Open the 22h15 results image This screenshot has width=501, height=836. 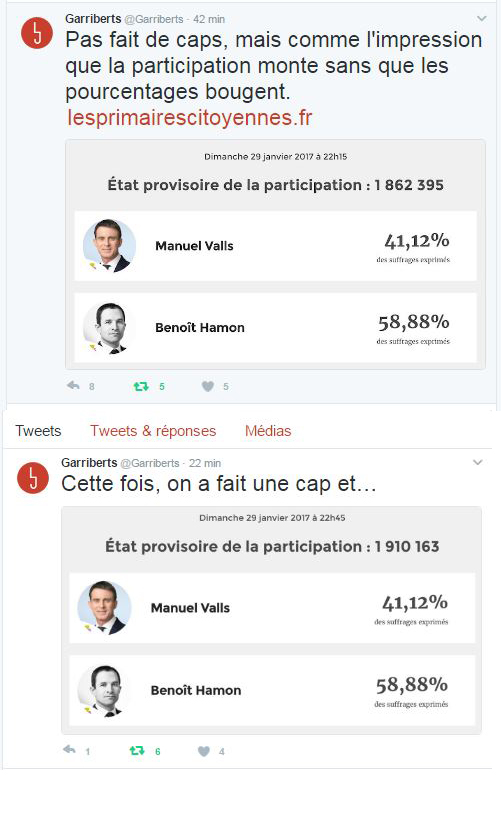click(275, 254)
